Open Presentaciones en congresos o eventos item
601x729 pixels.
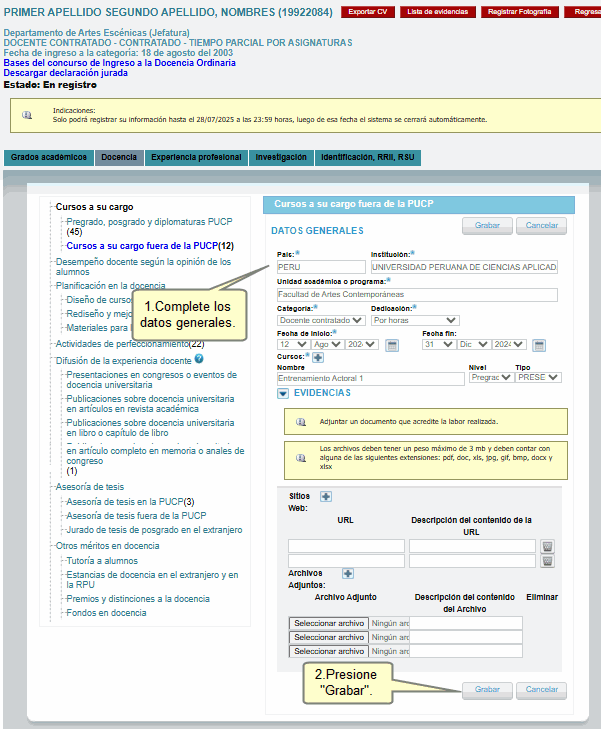point(152,380)
